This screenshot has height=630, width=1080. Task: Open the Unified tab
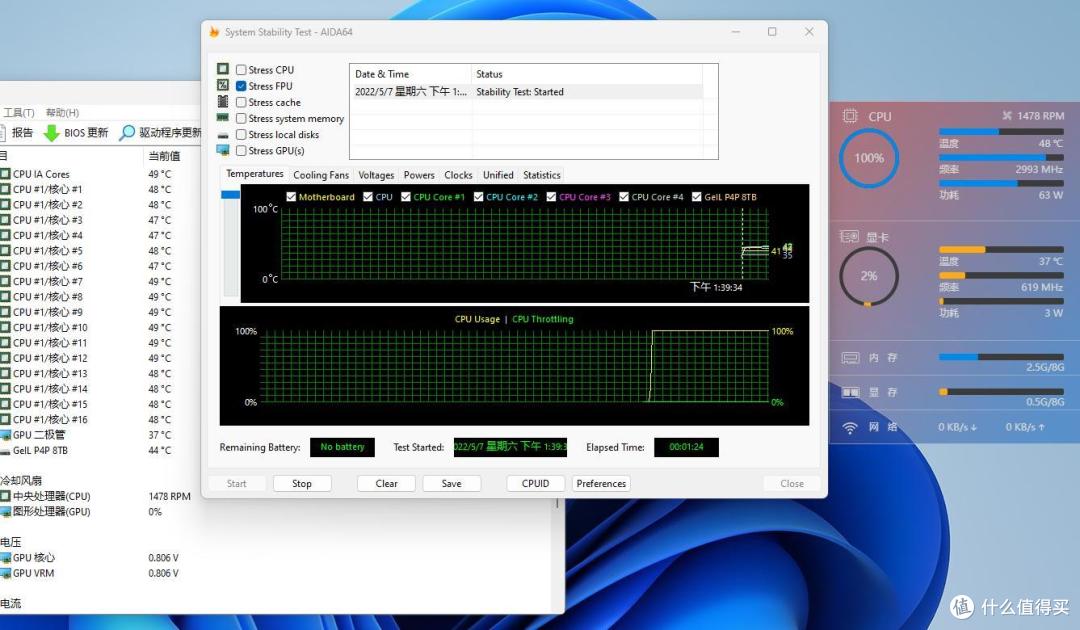pos(498,175)
